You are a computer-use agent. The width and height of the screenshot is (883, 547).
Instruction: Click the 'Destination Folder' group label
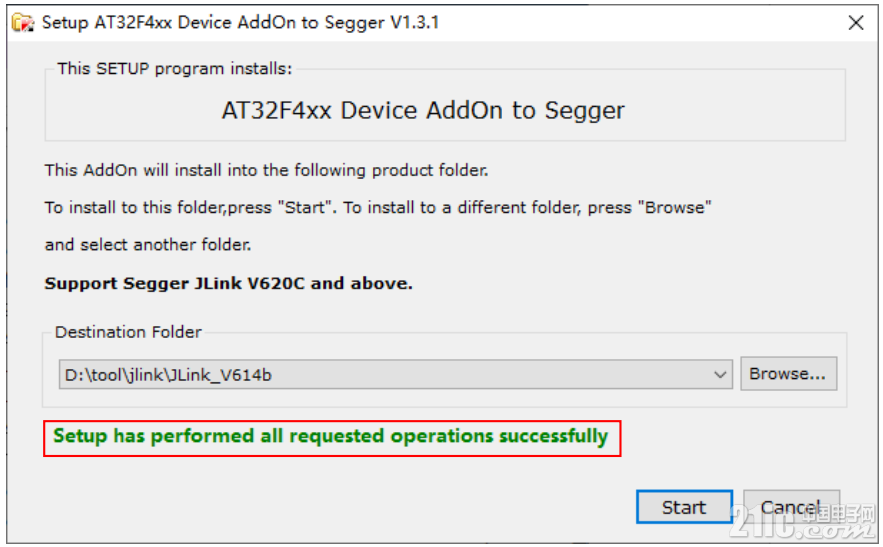click(x=128, y=332)
